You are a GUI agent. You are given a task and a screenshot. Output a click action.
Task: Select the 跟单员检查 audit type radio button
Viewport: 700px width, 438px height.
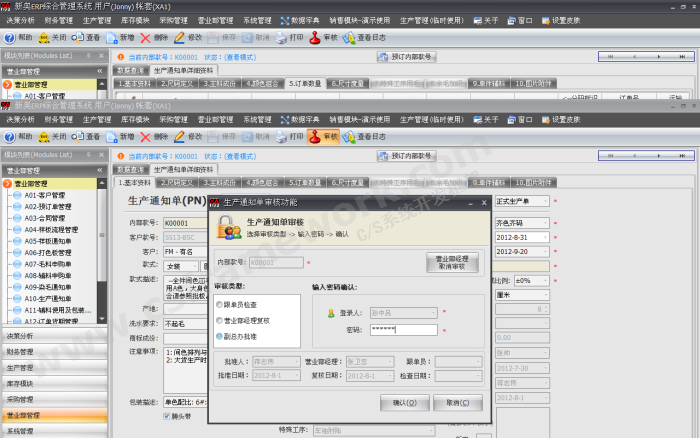pos(220,305)
